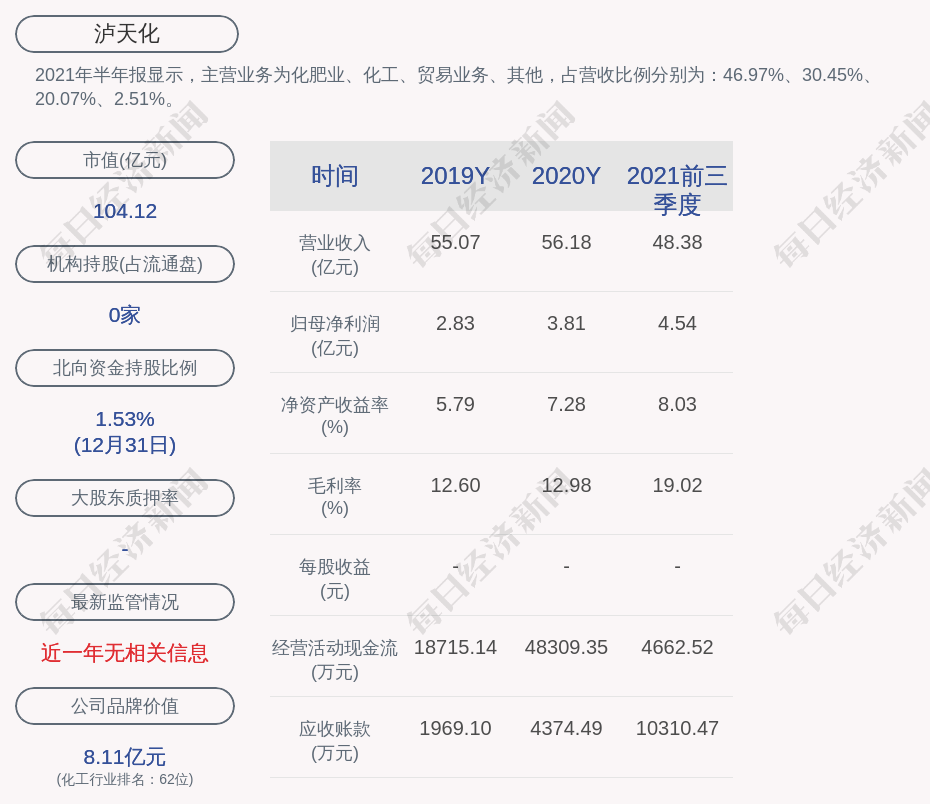Click the 大股东质押率 pill
This screenshot has width=930, height=804.
(125, 498)
